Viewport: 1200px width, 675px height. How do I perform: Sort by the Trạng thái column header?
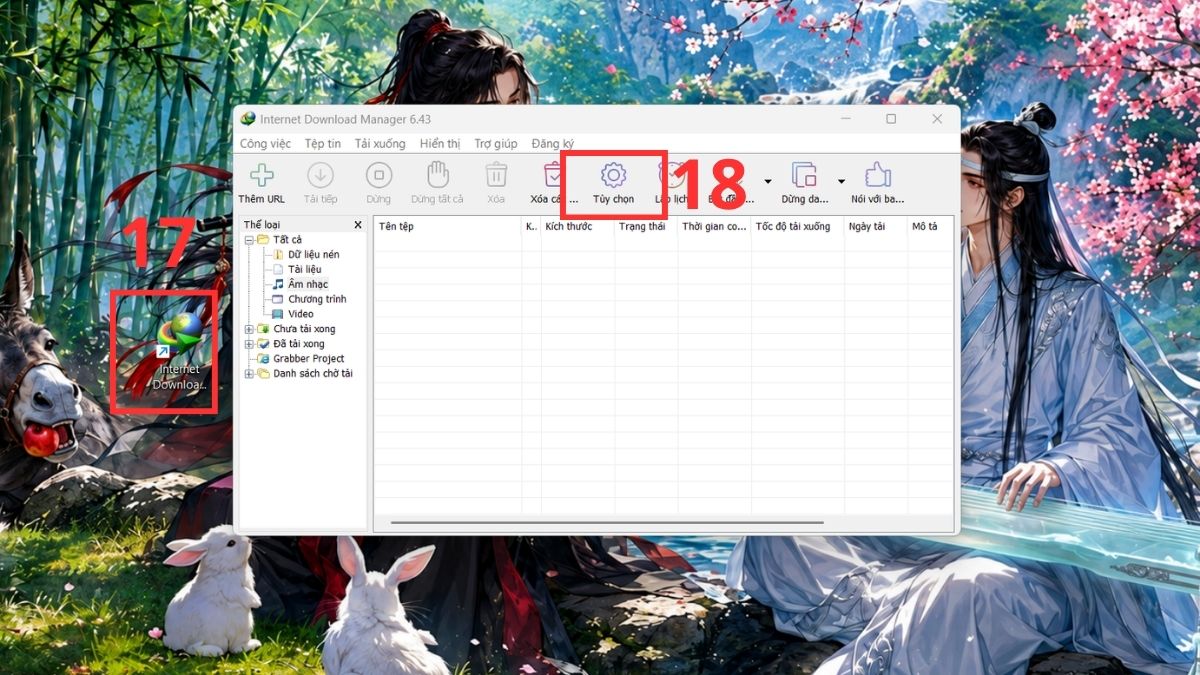(646, 227)
